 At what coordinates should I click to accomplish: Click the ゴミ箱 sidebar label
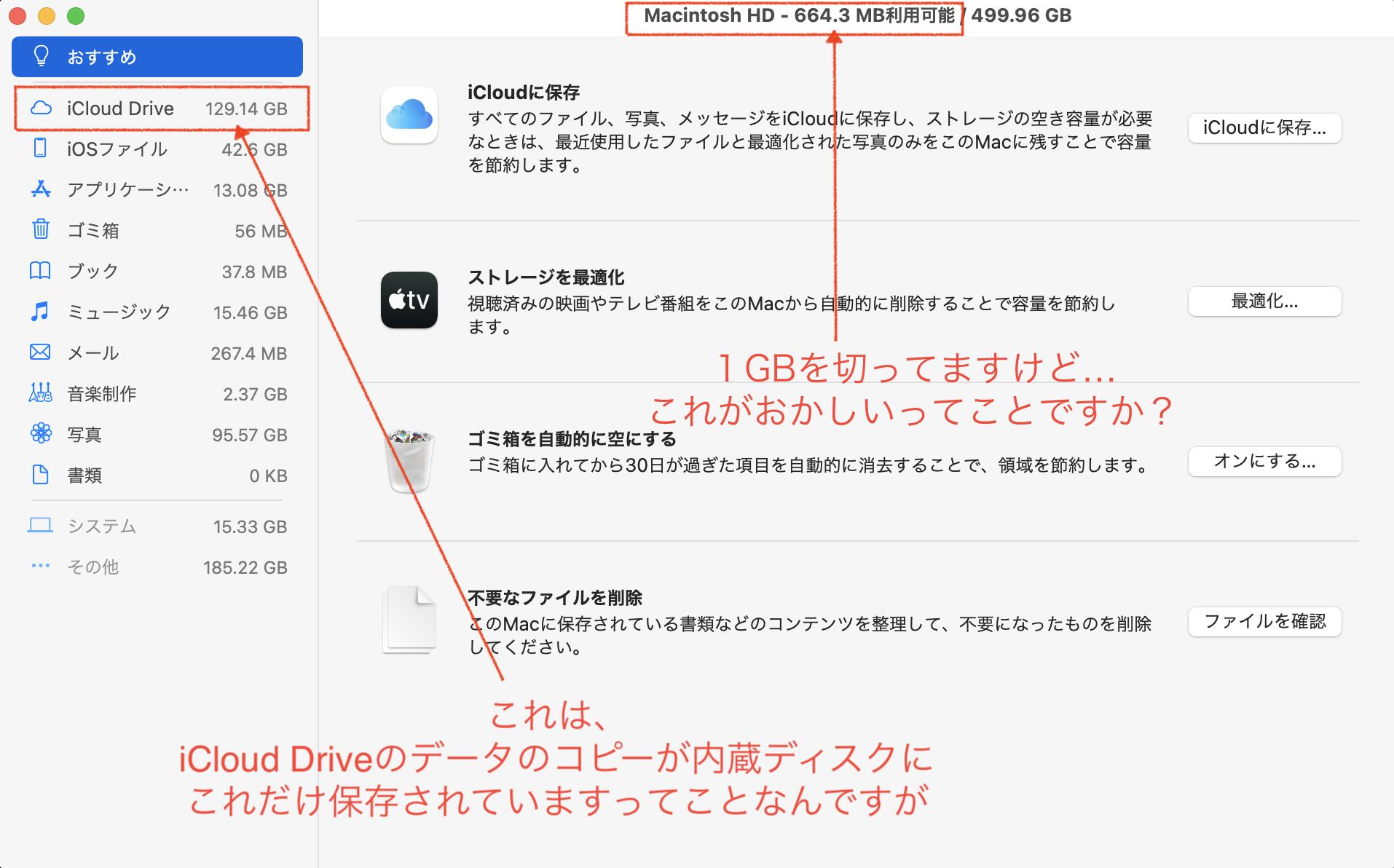[93, 231]
